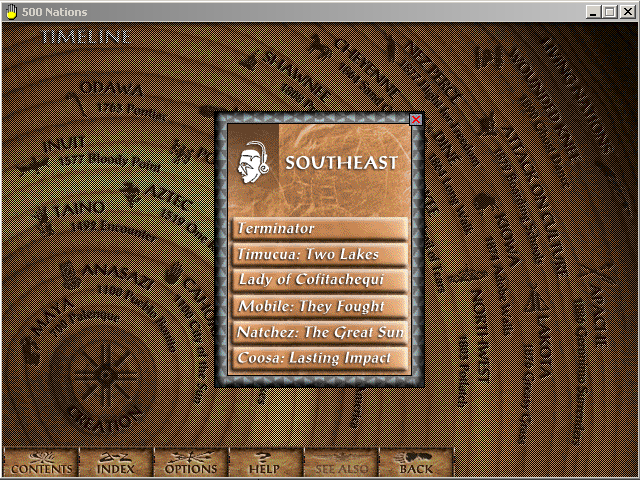Open the Help button
This screenshot has height=480, width=640.
point(266,462)
